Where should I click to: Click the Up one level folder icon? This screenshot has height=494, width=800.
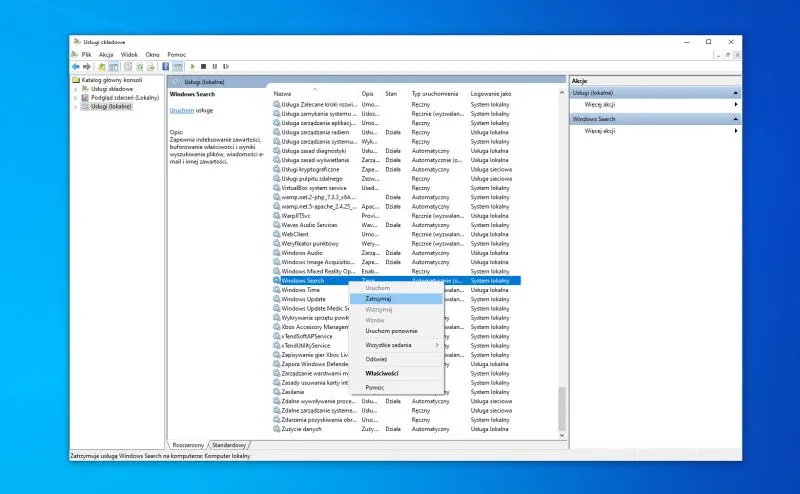(x=102, y=67)
